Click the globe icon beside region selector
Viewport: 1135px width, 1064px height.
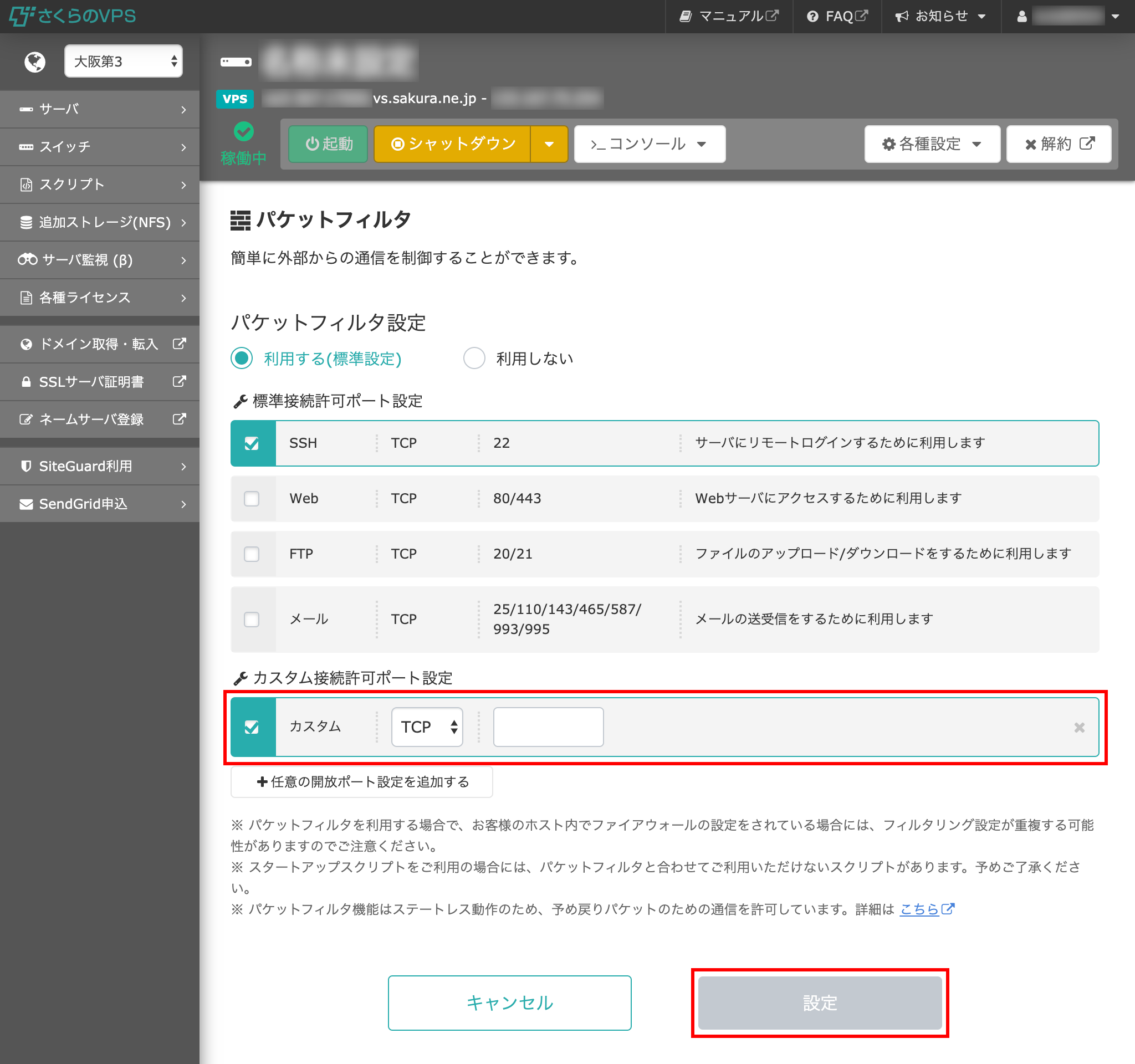click(x=35, y=62)
